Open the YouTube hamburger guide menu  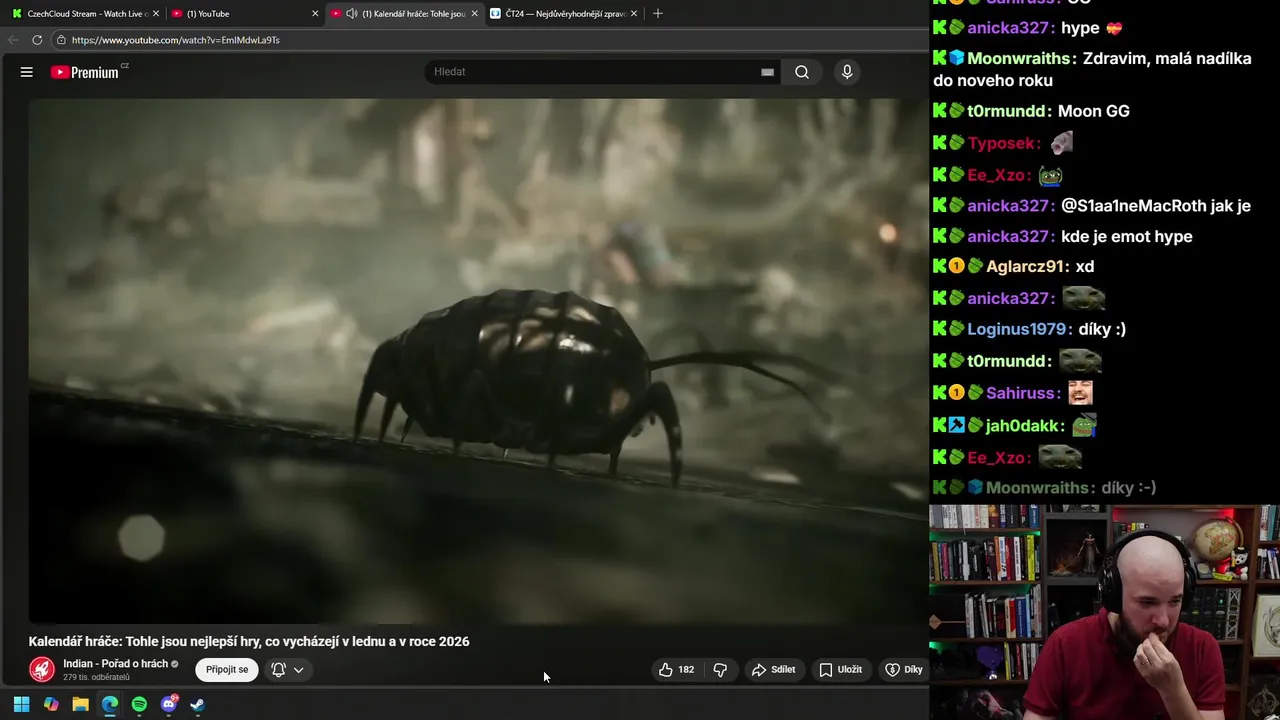(27, 72)
